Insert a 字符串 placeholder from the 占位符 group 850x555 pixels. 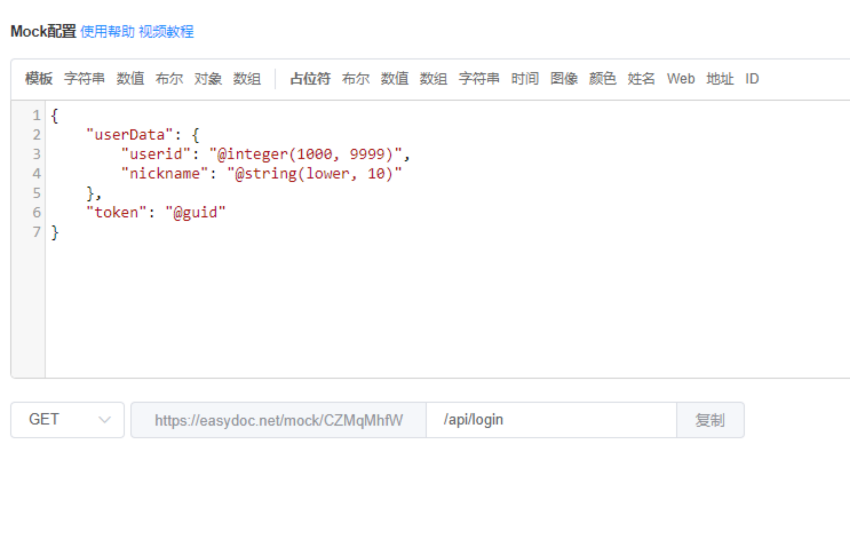tap(479, 78)
